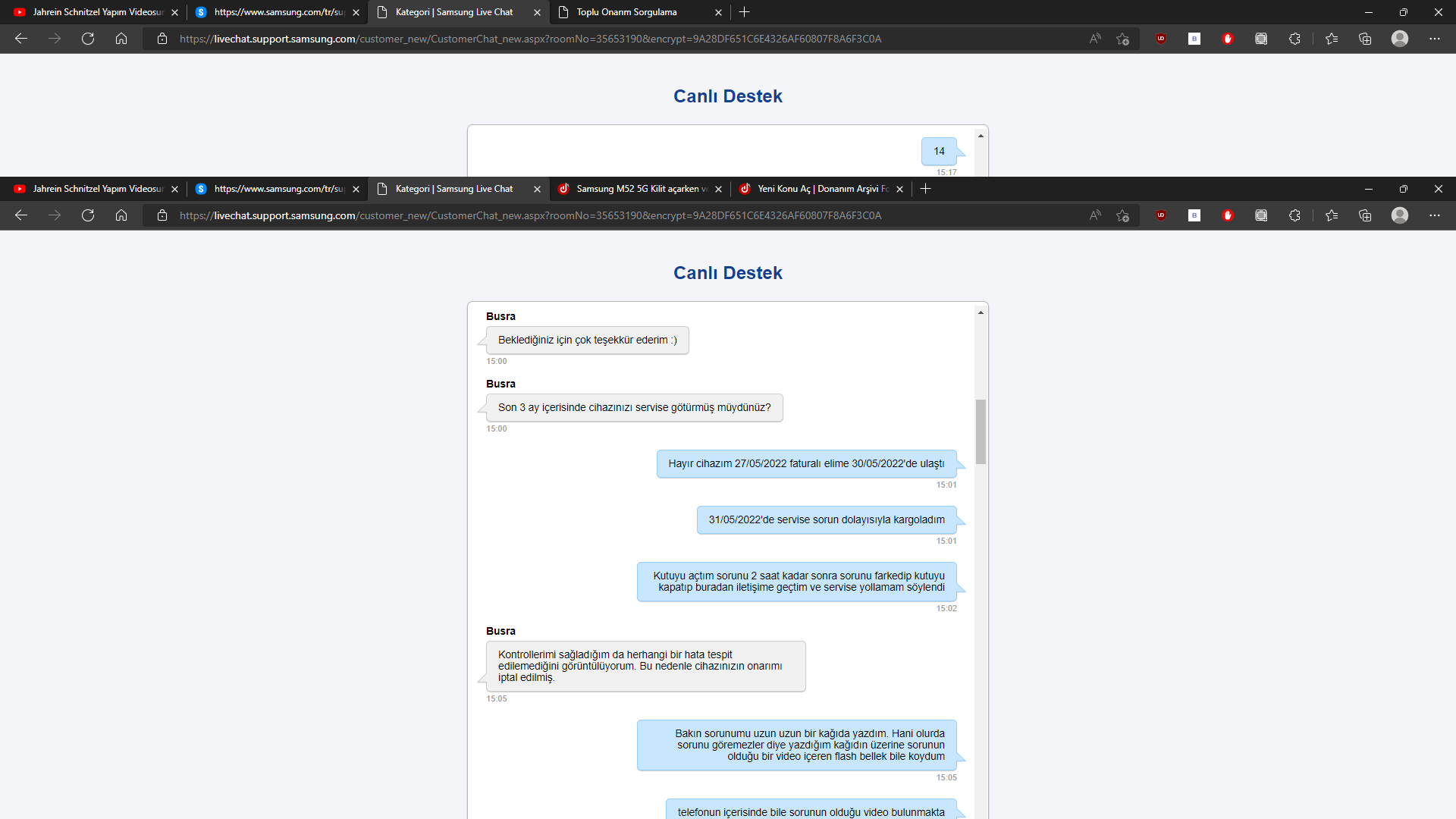Add page to favorites via lower window star icon
The height and width of the screenshot is (819, 1456).
pyautogui.click(x=1123, y=215)
